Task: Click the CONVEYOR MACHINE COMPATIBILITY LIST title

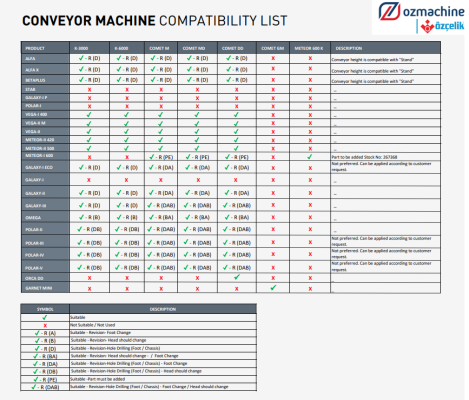Action: coord(154,21)
